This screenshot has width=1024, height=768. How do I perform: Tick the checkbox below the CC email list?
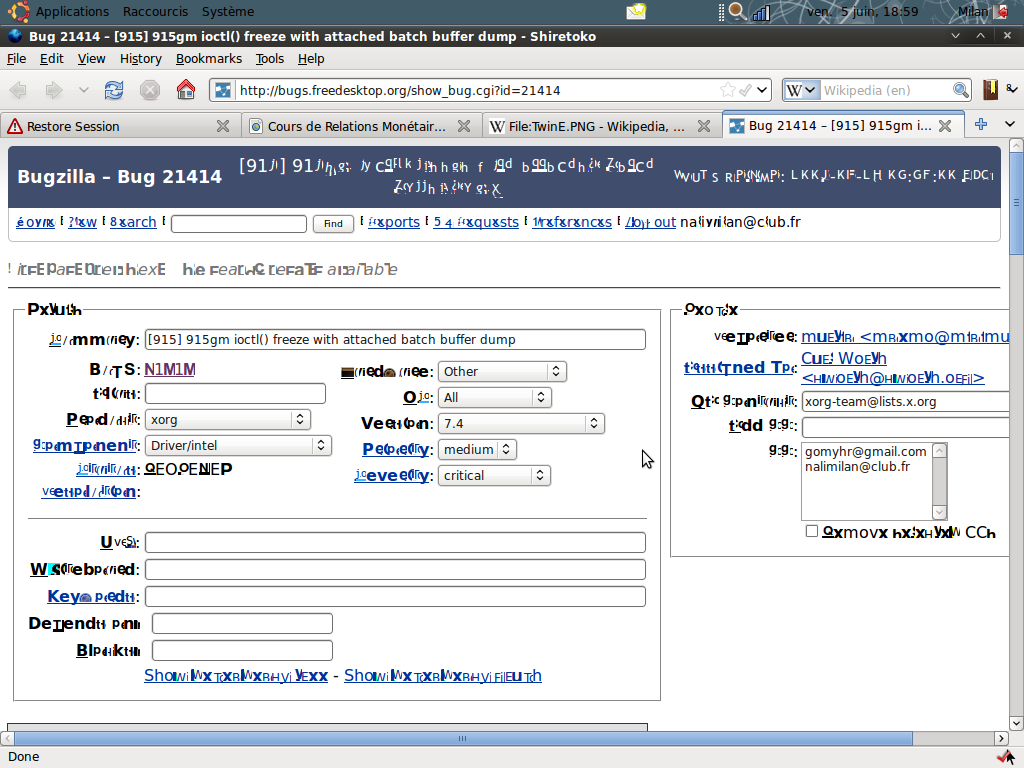[812, 531]
